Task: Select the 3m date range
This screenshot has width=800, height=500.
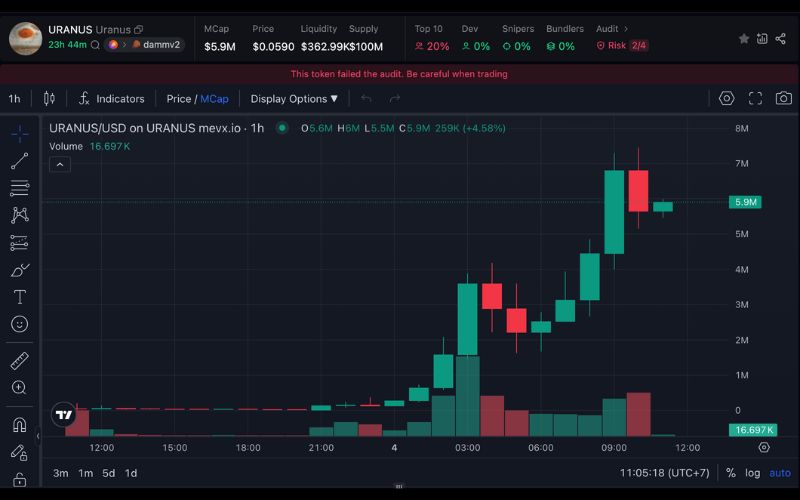Action: [x=61, y=473]
